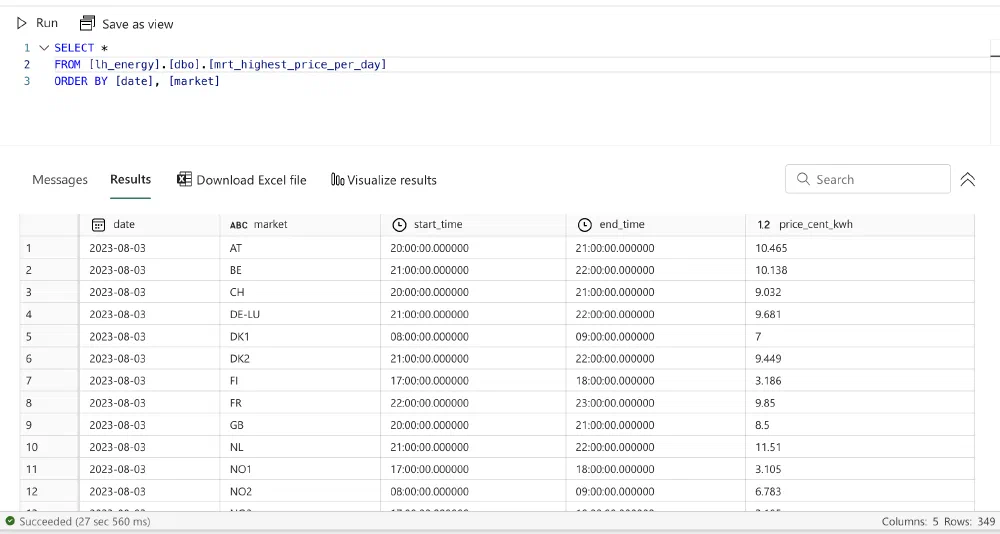The height and width of the screenshot is (534, 1000).
Task: Collapse the SELECT statement code fold
Action: [x=44, y=48]
